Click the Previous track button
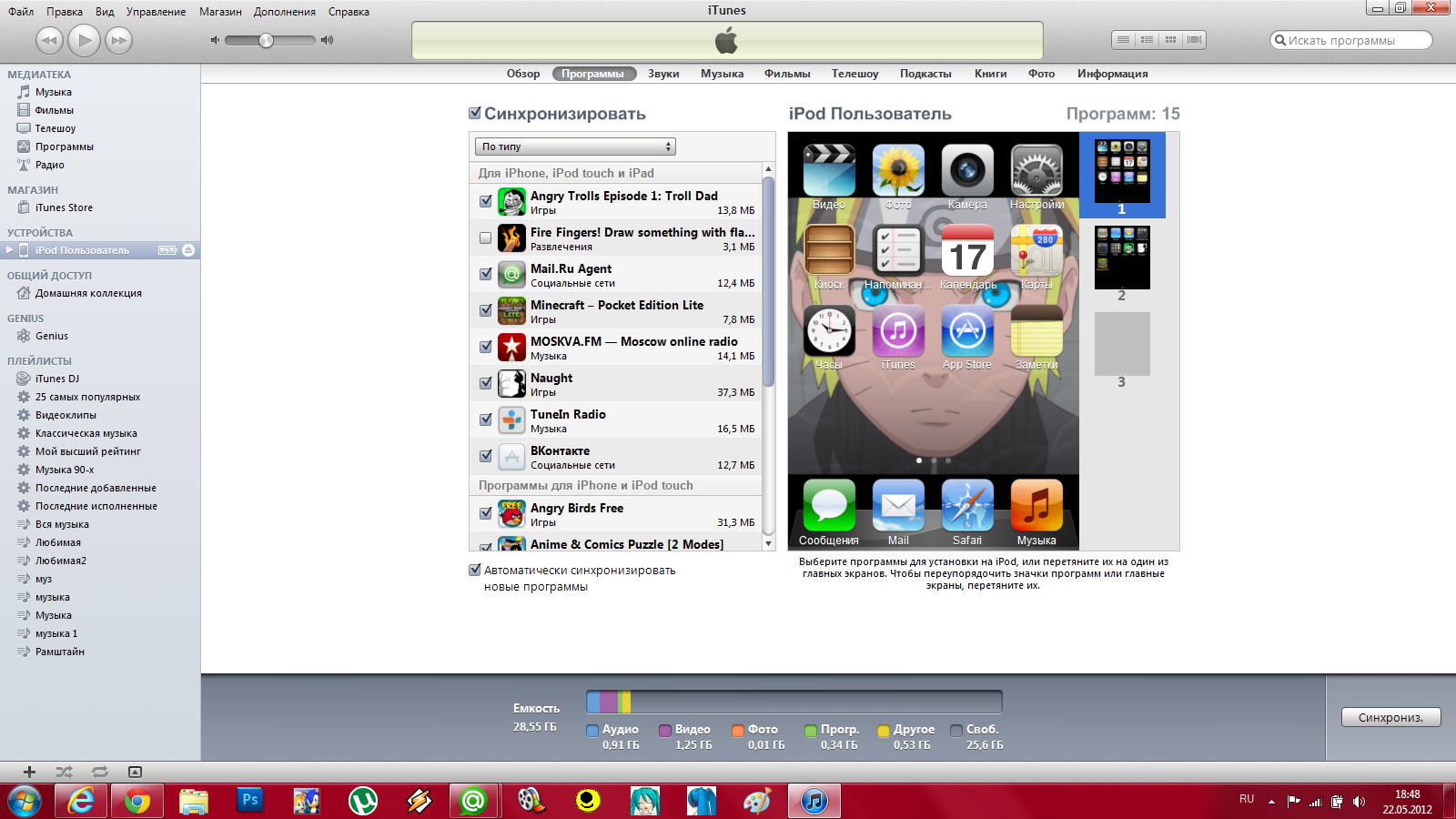Image resolution: width=1456 pixels, height=819 pixels. pyautogui.click(x=49, y=40)
